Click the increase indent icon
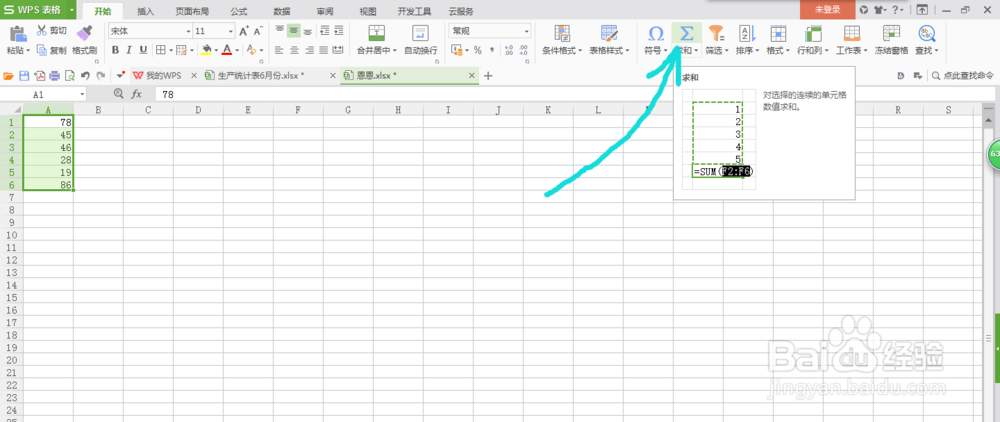Screen dimensions: 1000x422 338,31
